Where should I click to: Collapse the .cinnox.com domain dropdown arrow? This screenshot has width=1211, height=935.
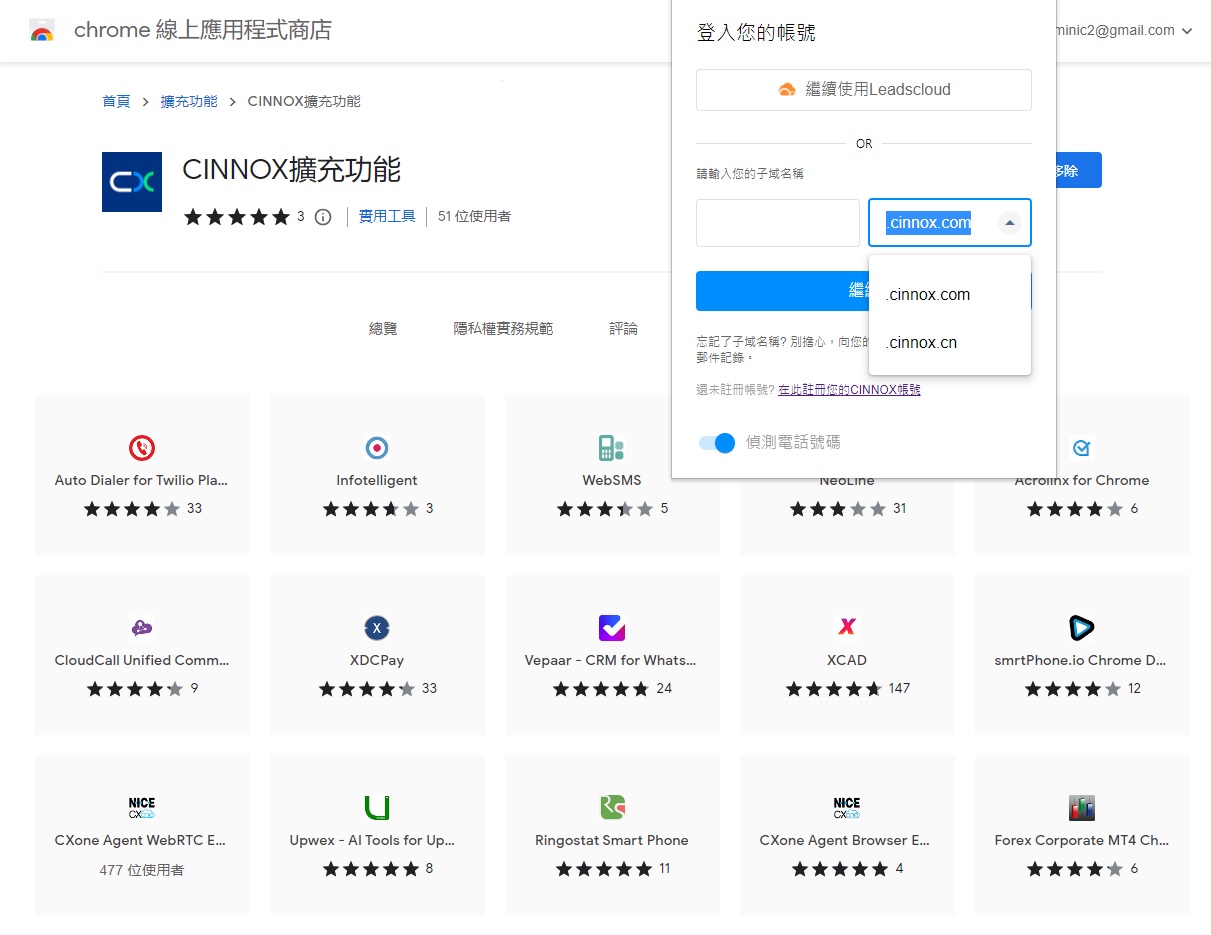[x=1009, y=223]
